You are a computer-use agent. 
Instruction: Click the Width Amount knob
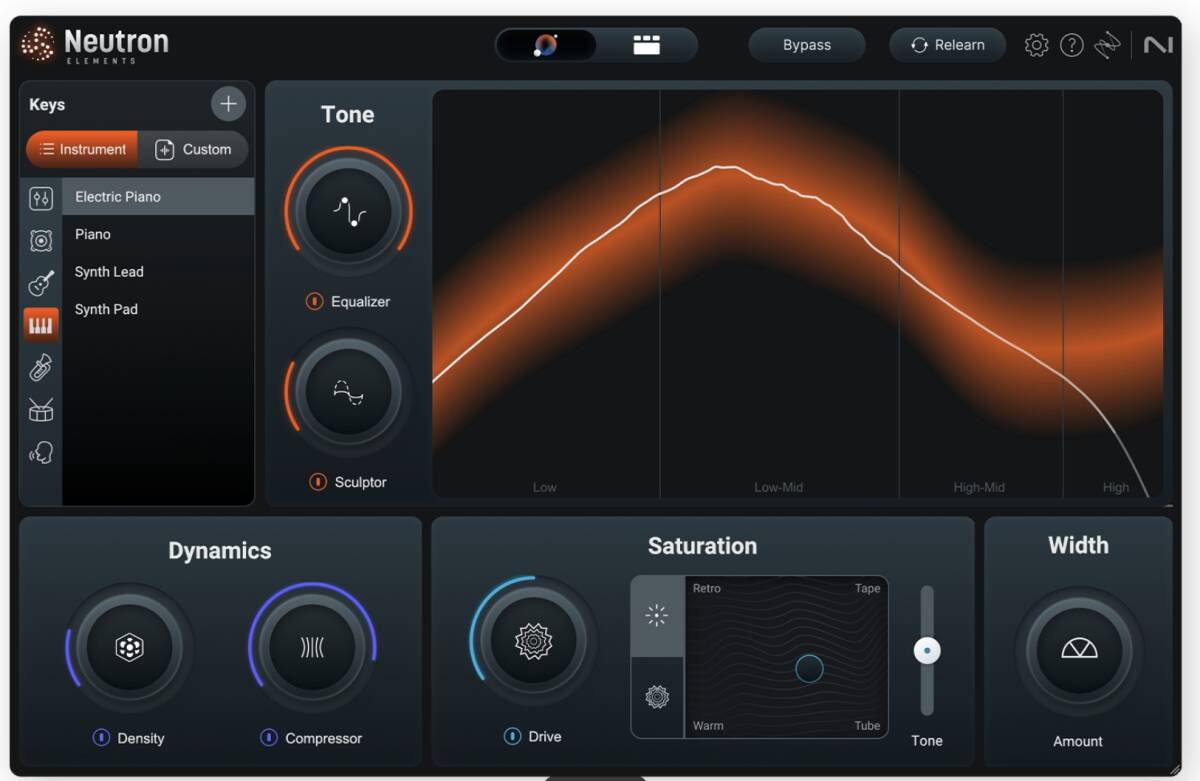tap(1078, 650)
